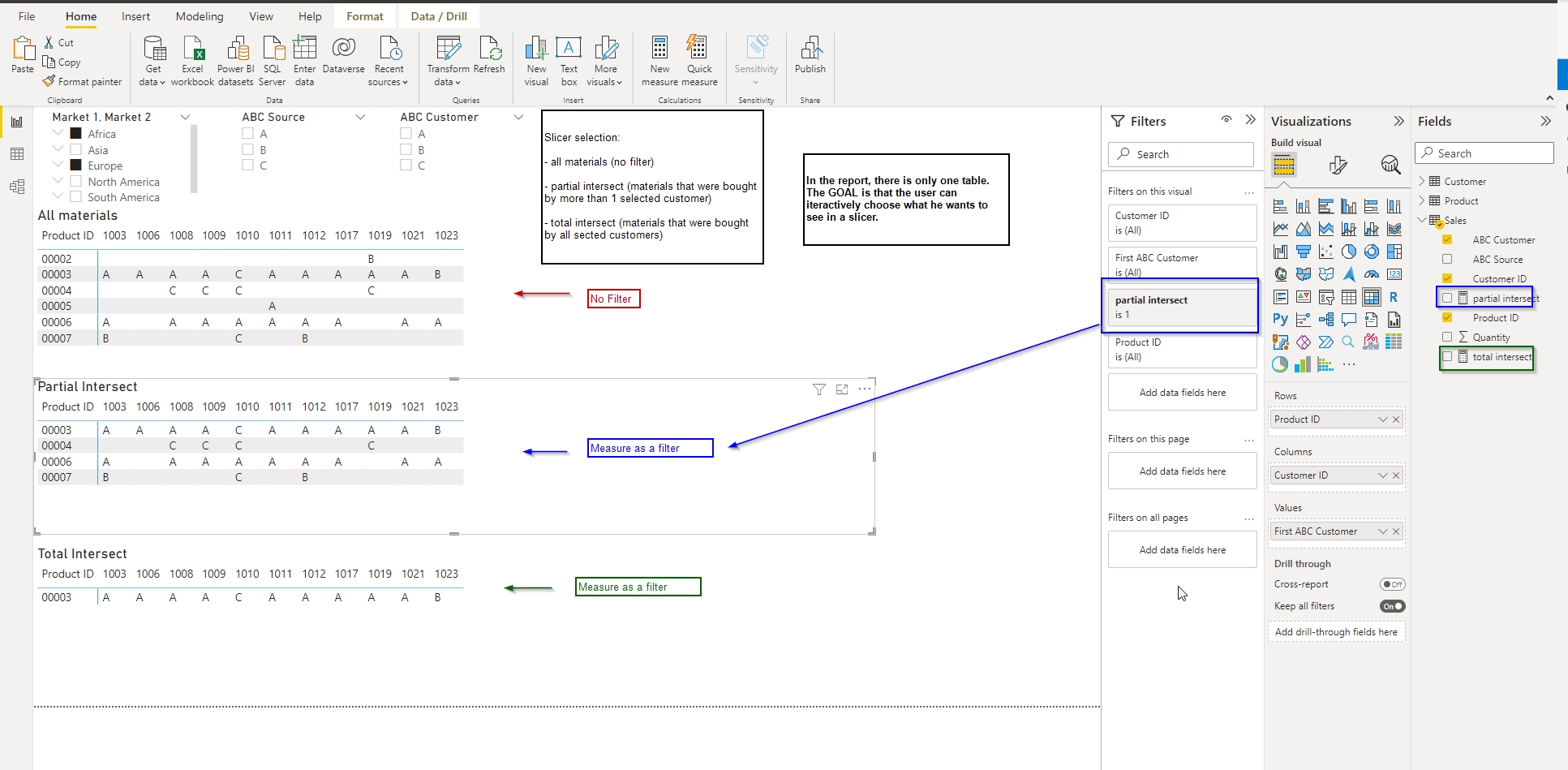The height and width of the screenshot is (770, 1568).
Task: Expand the Customer table in Fields
Action: [1422, 182]
